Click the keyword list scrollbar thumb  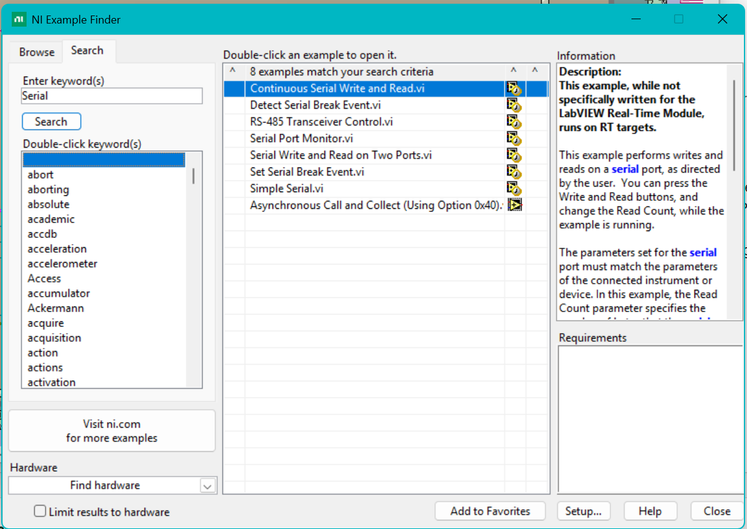(193, 176)
